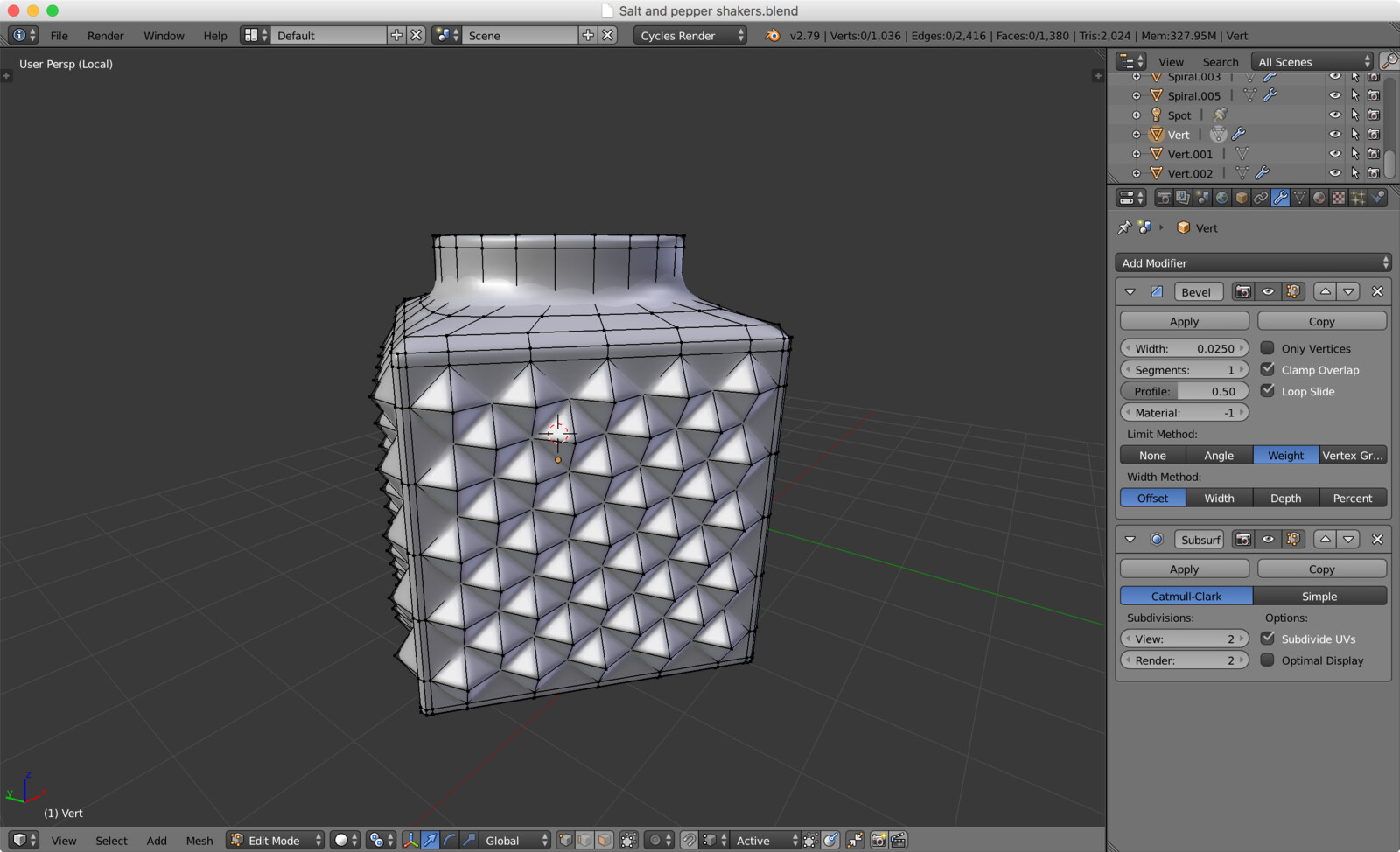Click the OpenGL render animation clapper icon
This screenshot has width=1400, height=852.
click(x=898, y=840)
